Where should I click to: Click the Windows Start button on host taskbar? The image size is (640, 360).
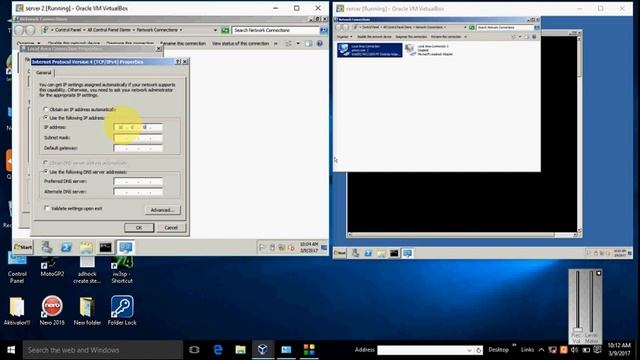[11, 350]
